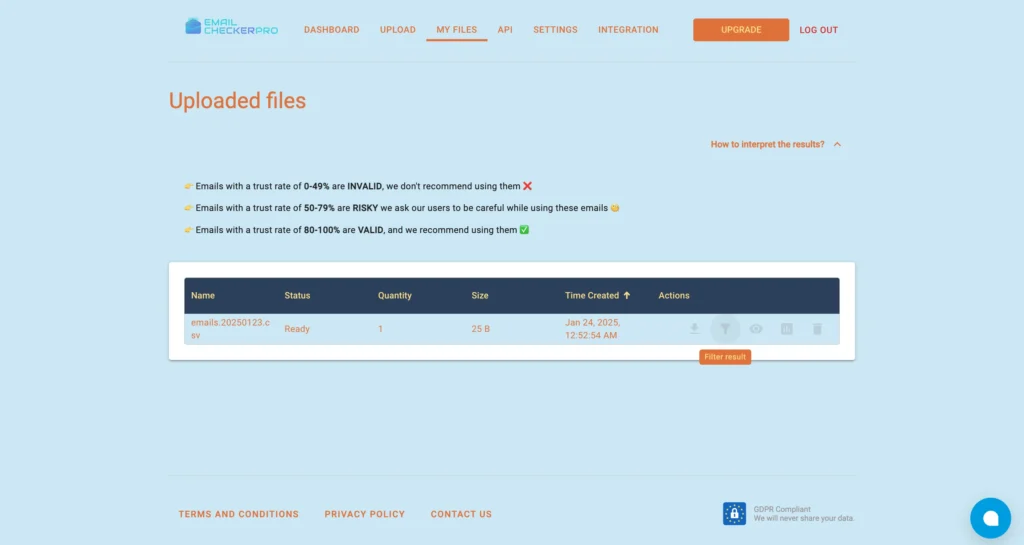Click the GDPR Compliant text
Screen dimensions: 1024x545
pos(782,509)
